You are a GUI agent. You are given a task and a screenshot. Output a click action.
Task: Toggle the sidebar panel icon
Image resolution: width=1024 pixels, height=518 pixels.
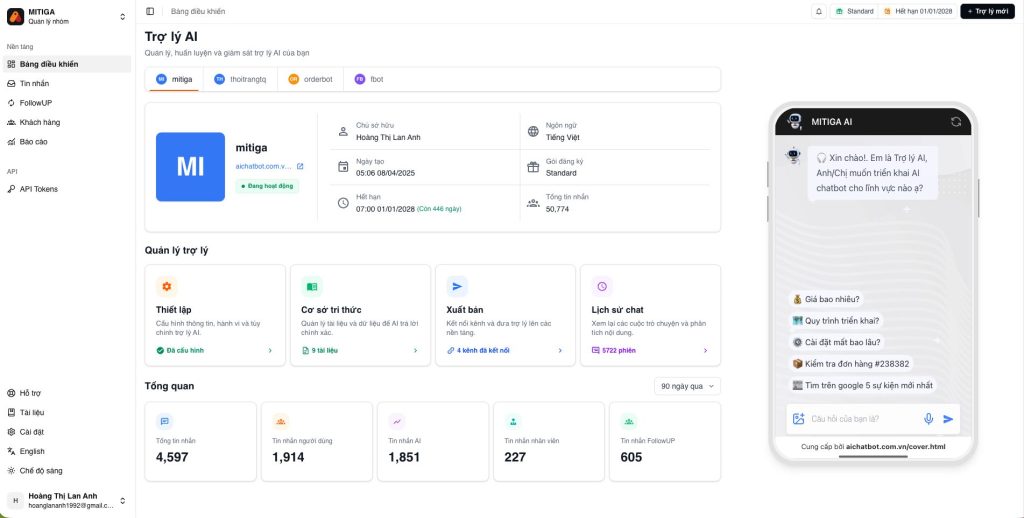tap(150, 11)
